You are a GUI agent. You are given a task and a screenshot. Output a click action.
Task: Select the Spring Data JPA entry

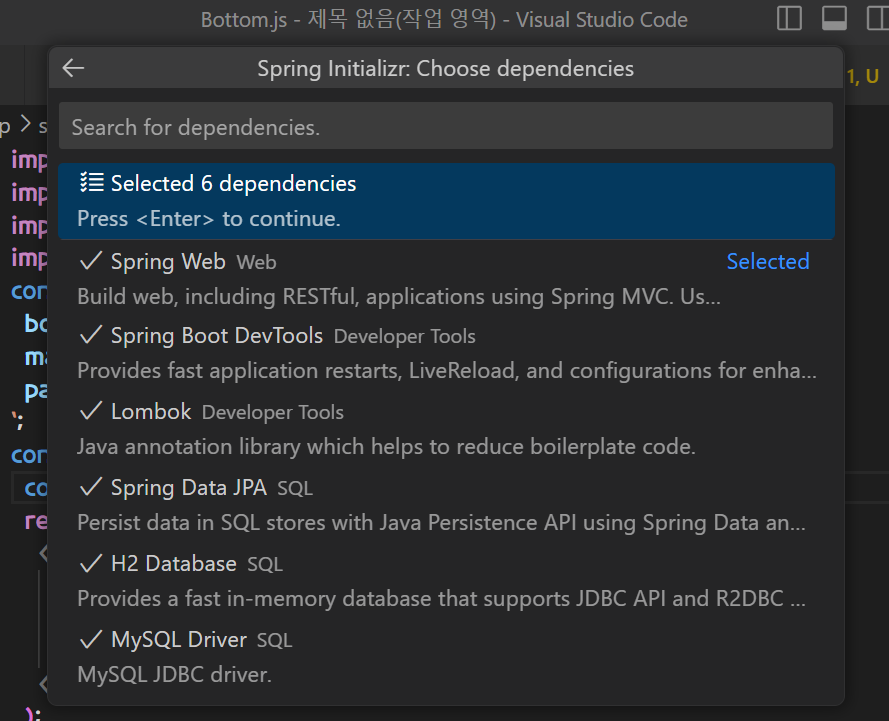coord(188,488)
